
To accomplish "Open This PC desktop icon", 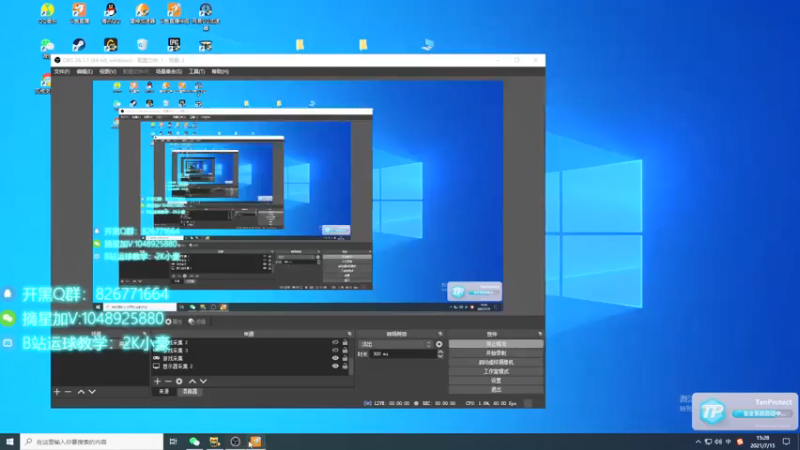I will tap(428, 45).
